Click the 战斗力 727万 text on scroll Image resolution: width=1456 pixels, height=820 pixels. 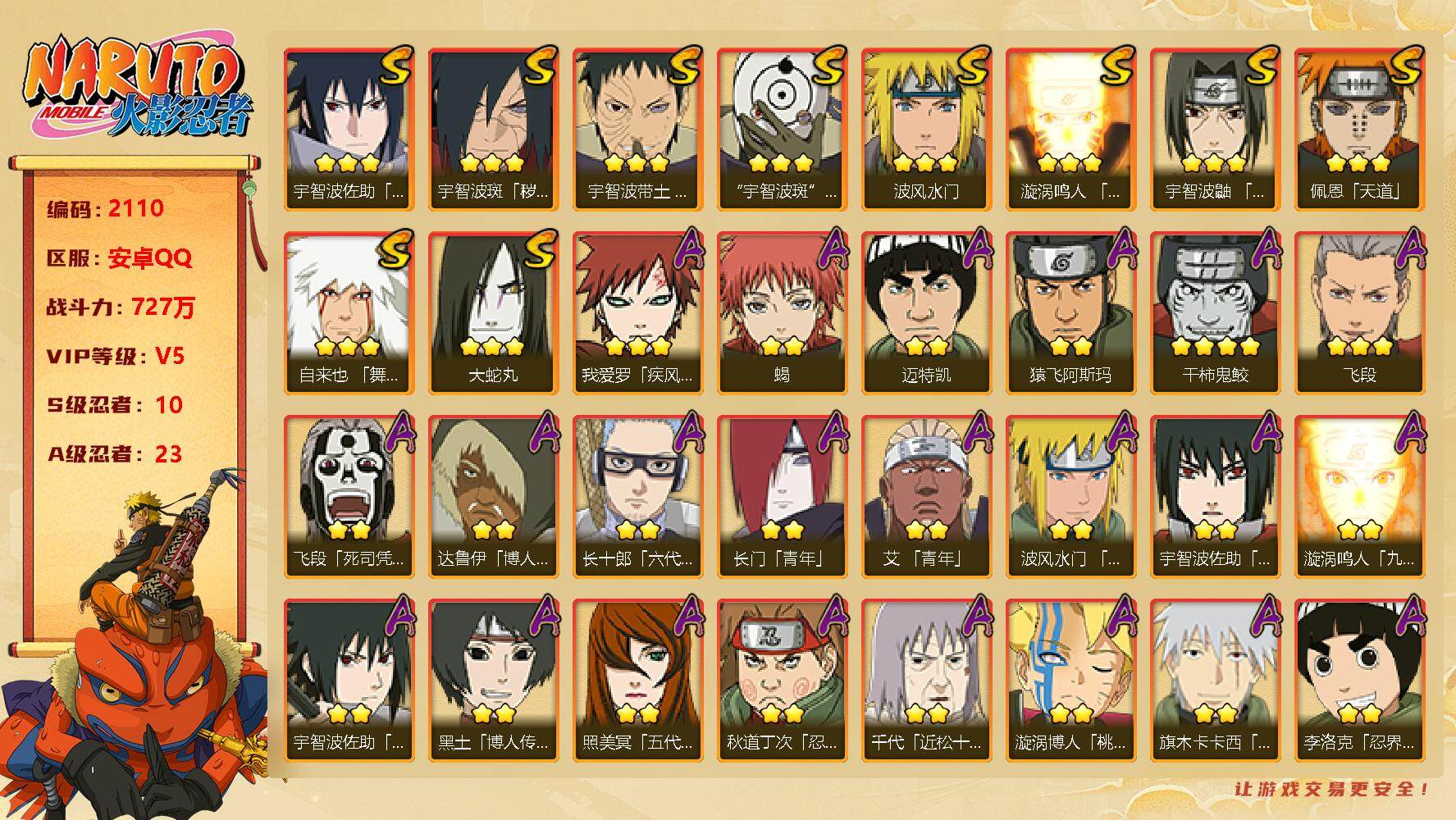pyautogui.click(x=121, y=307)
